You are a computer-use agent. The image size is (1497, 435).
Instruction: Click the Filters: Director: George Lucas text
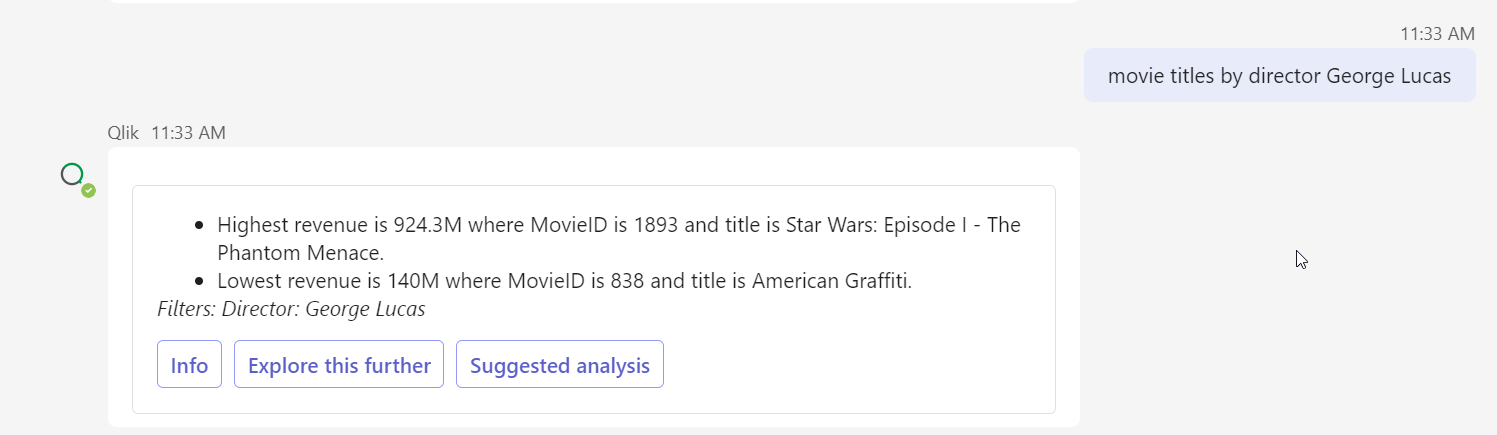click(x=291, y=309)
